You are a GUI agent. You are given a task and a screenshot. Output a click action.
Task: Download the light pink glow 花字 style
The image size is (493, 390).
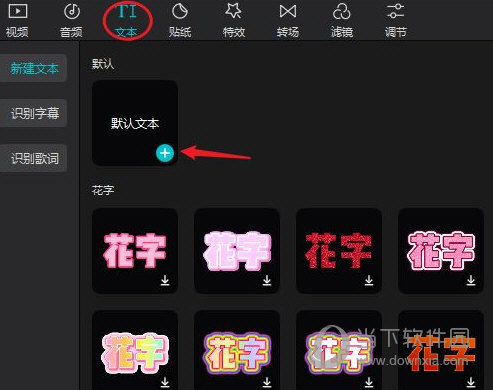[x=267, y=280]
